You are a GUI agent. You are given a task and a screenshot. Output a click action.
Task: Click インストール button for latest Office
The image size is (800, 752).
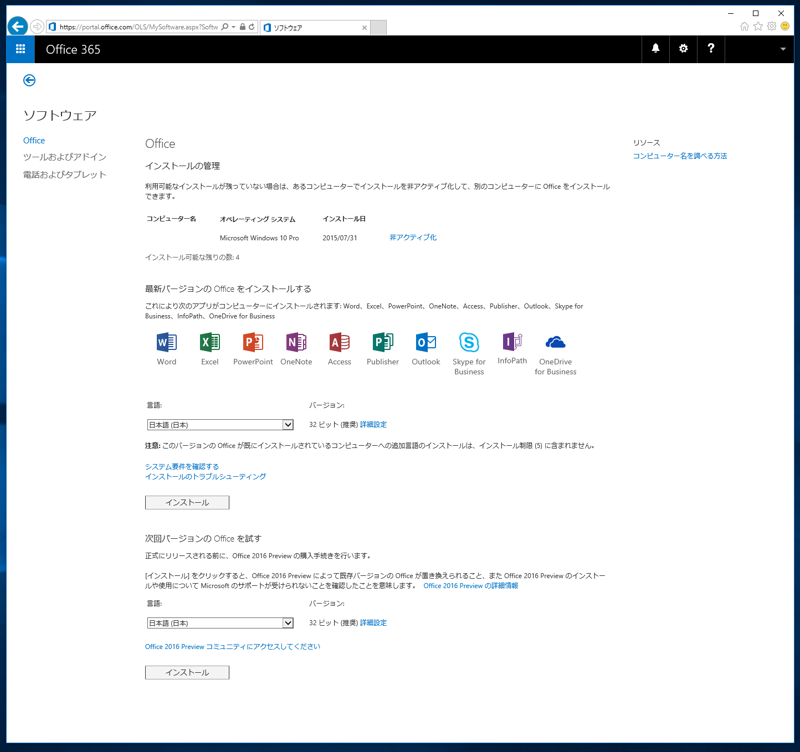pos(187,503)
